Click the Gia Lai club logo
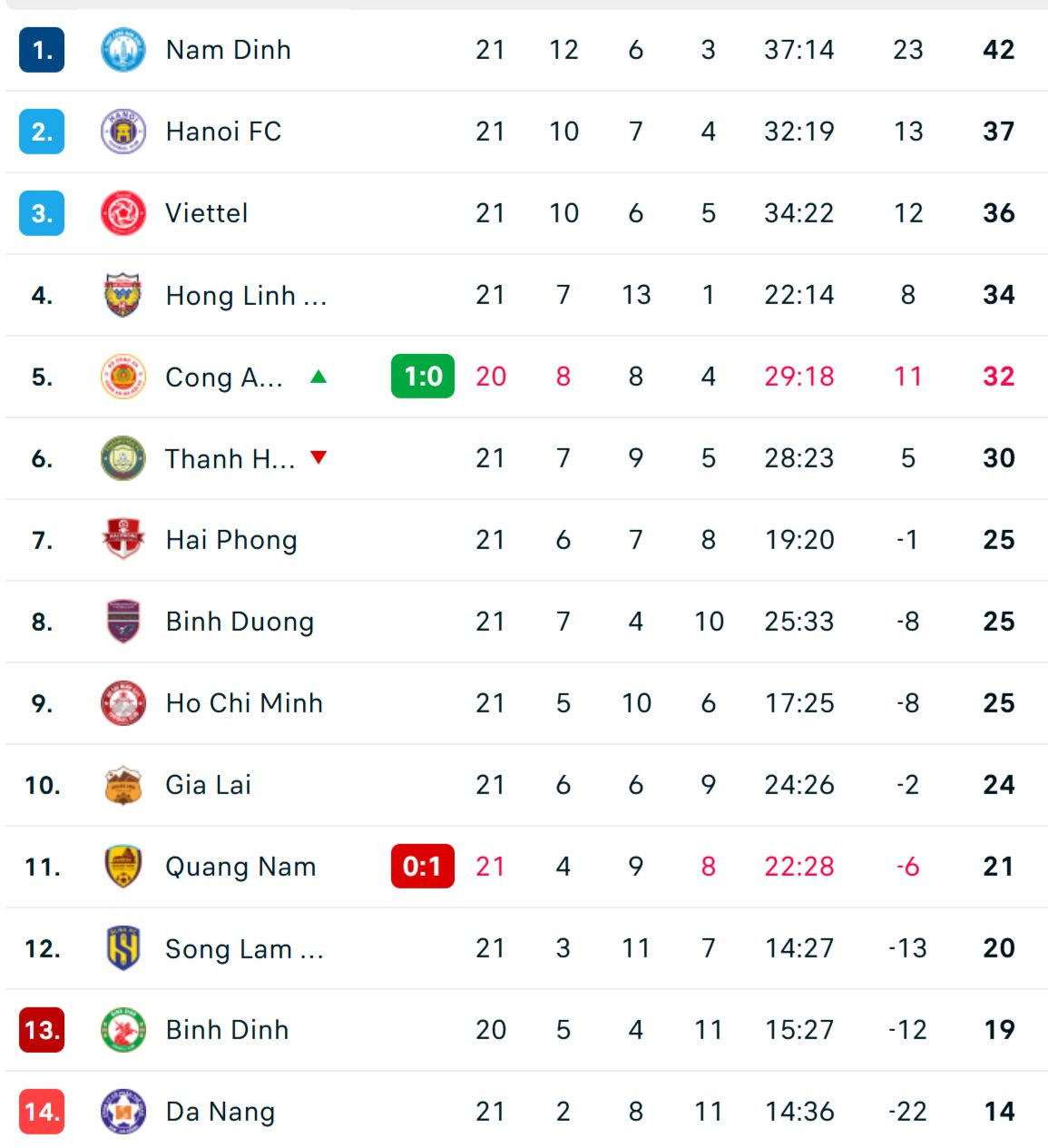This screenshot has width=1048, height=1148. 122,785
